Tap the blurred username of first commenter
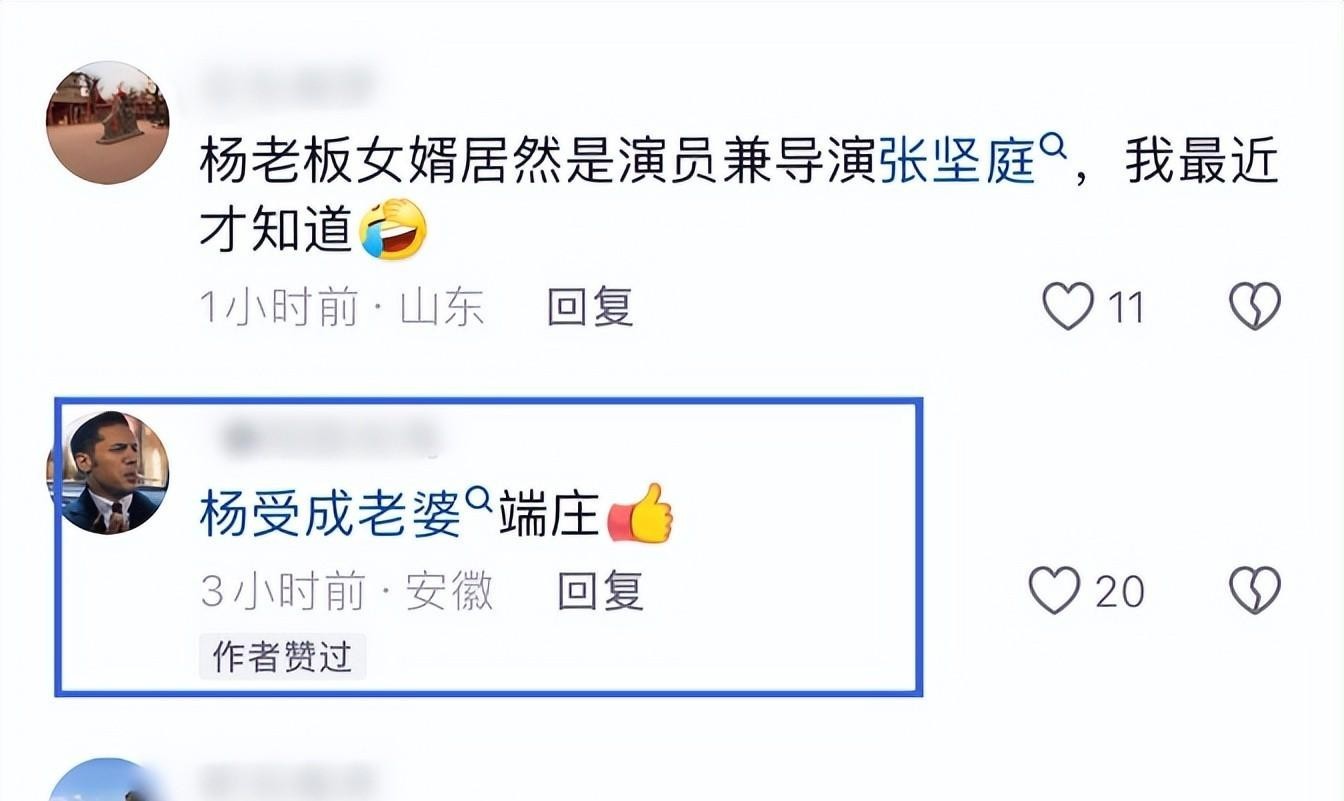The image size is (1344, 801). pos(285,84)
